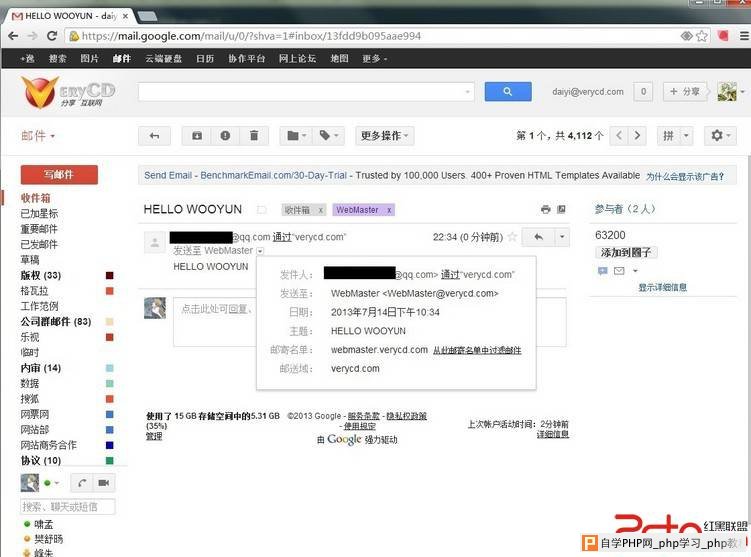The image size is (751, 557).
Task: Click the 显示详细信息 link
Action: tap(662, 287)
